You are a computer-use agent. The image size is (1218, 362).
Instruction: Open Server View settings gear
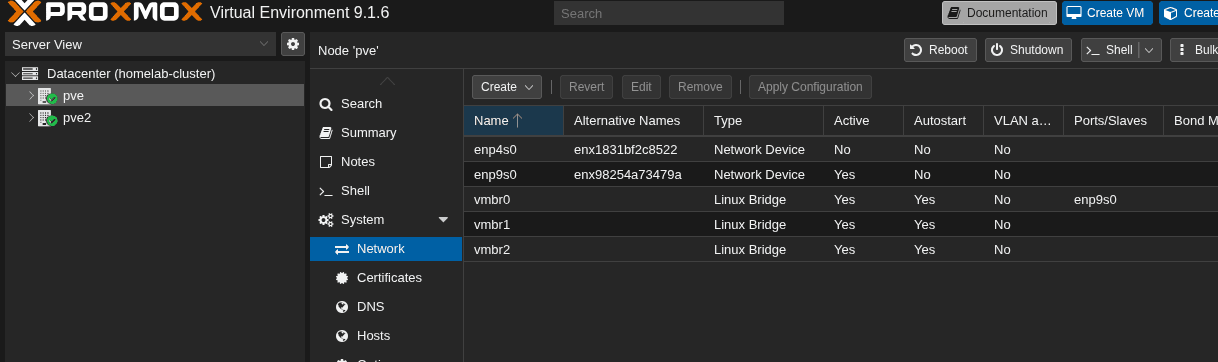[293, 44]
